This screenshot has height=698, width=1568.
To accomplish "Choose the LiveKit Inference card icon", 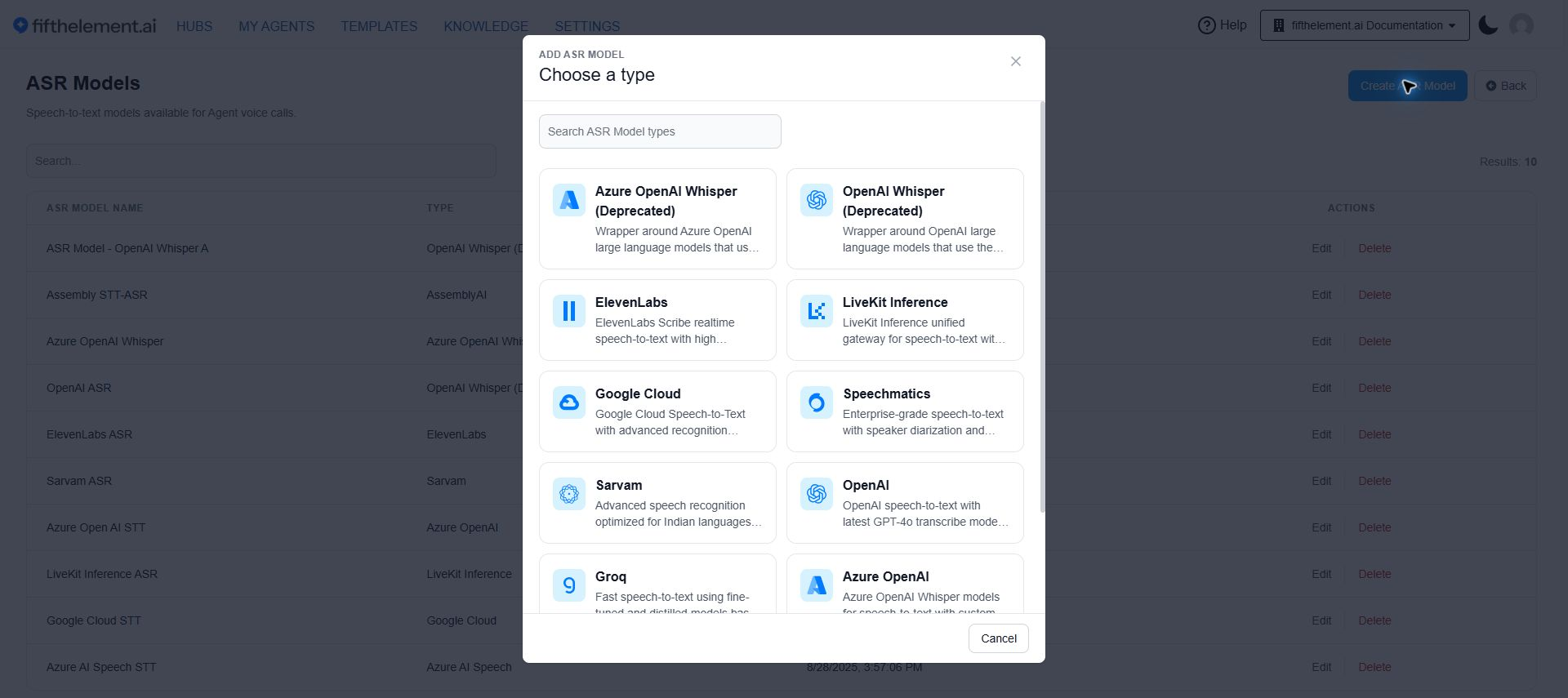I will pyautogui.click(x=817, y=311).
